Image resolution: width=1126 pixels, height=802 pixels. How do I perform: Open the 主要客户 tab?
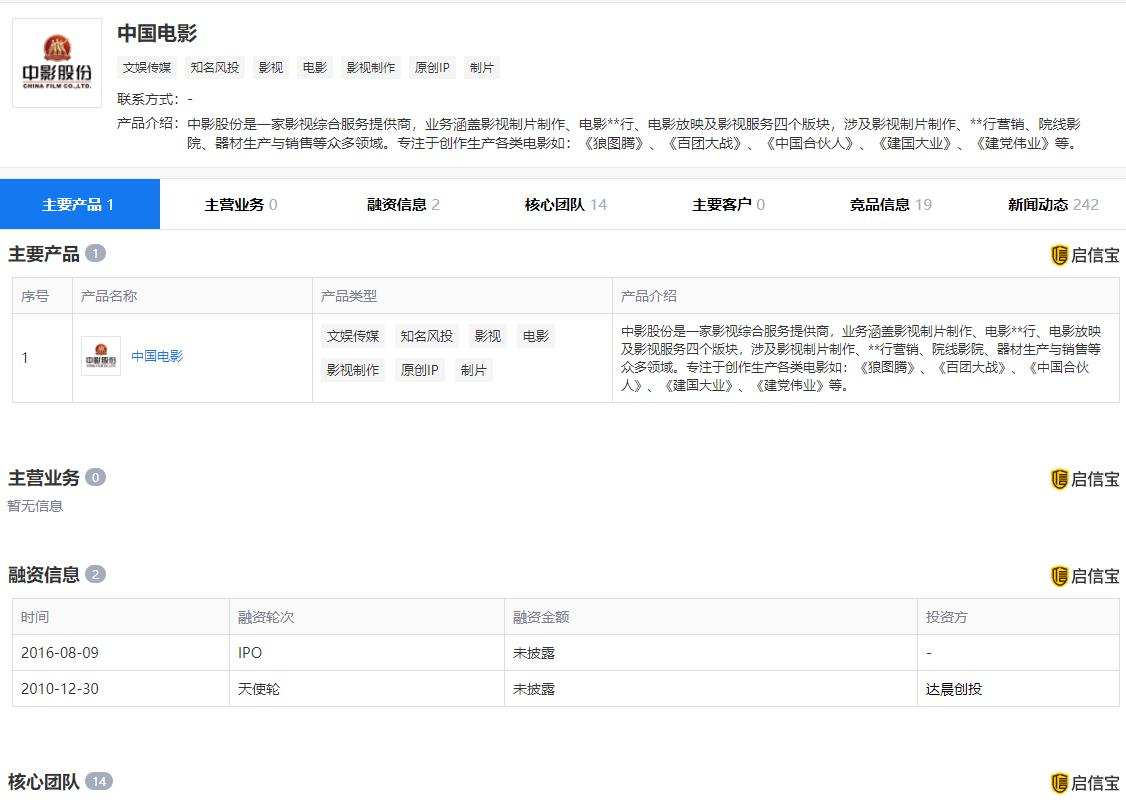722,203
